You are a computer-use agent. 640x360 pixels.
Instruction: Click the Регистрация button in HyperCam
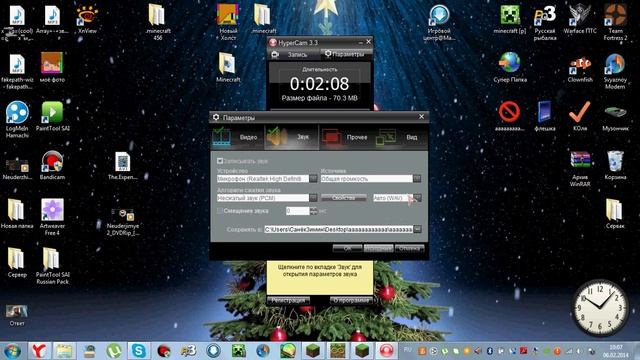[x=288, y=300]
